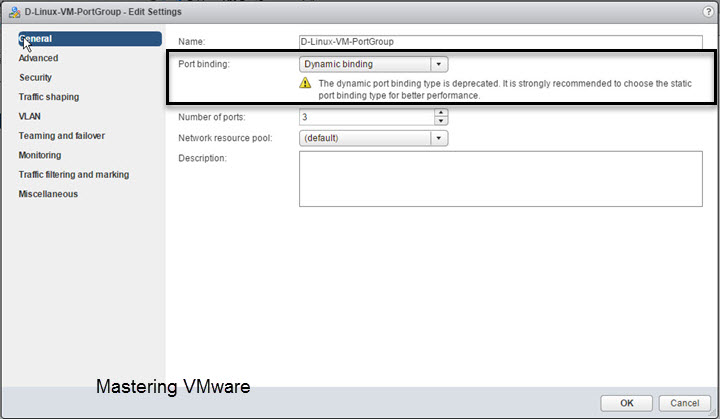Image resolution: width=720 pixels, height=419 pixels.
Task: Increase number of ports with up arrow
Action: [x=441, y=113]
